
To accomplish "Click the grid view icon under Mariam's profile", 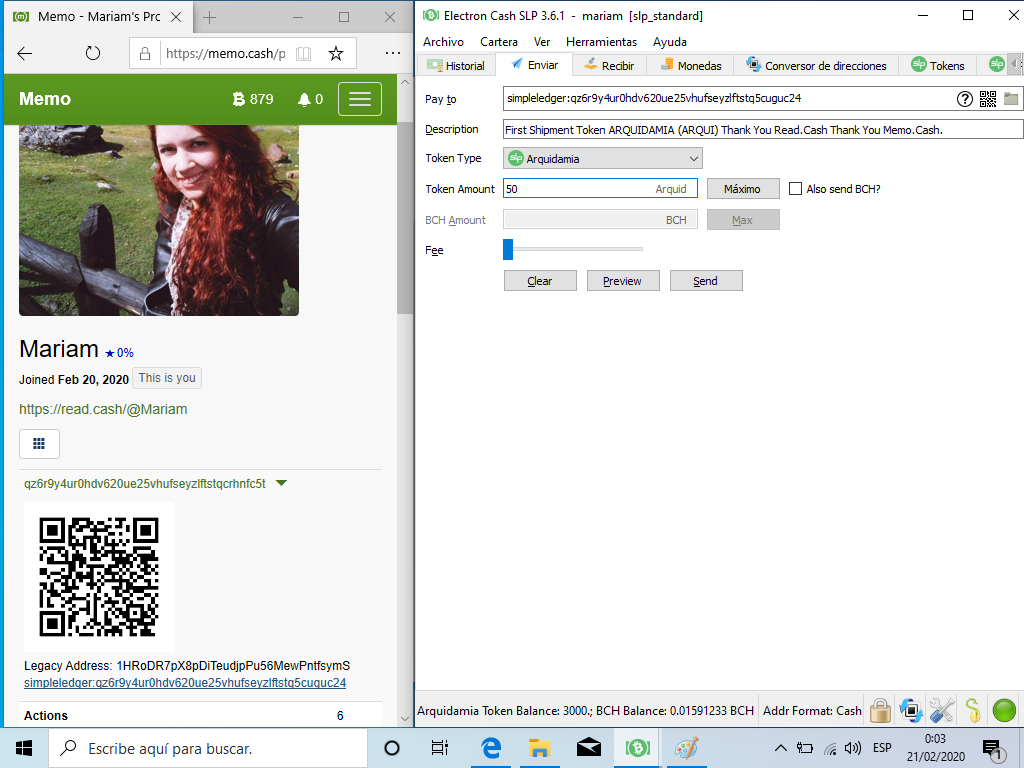I will click(x=39, y=444).
